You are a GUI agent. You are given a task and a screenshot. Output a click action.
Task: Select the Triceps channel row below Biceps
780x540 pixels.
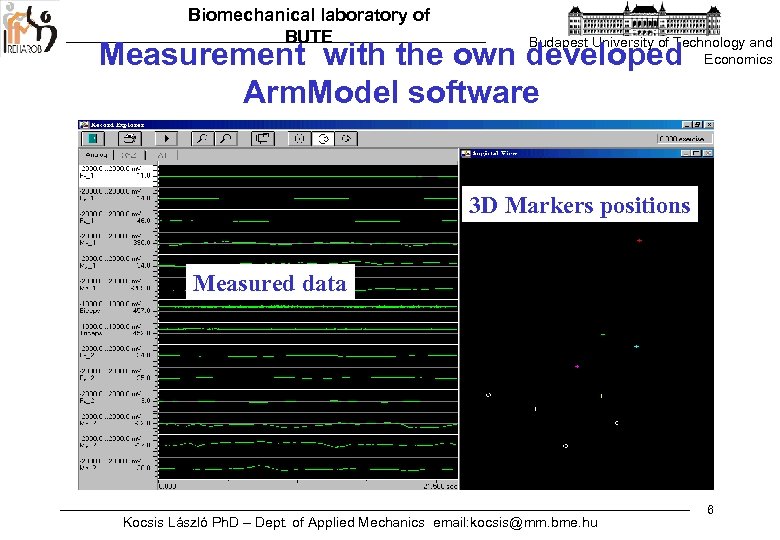click(x=116, y=333)
